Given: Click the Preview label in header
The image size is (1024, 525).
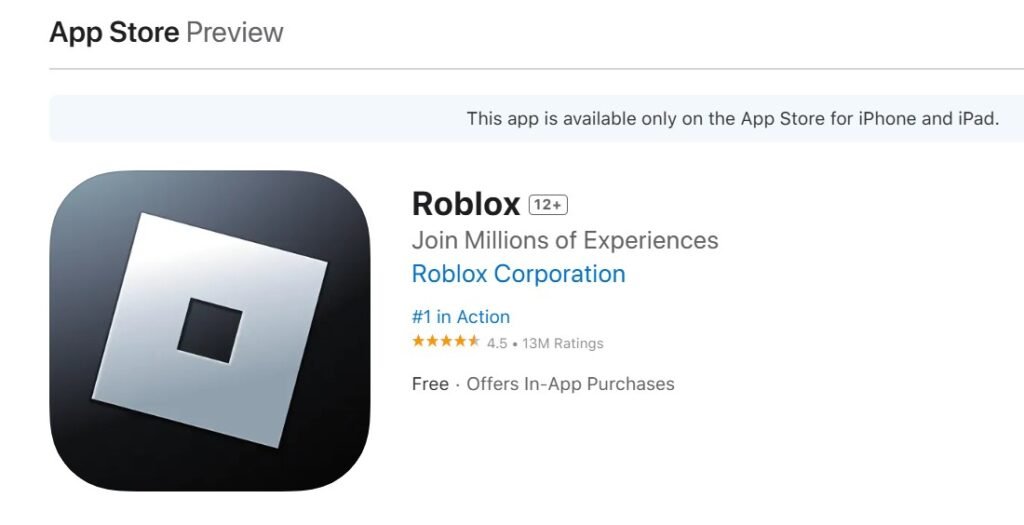Looking at the screenshot, I should (235, 32).
